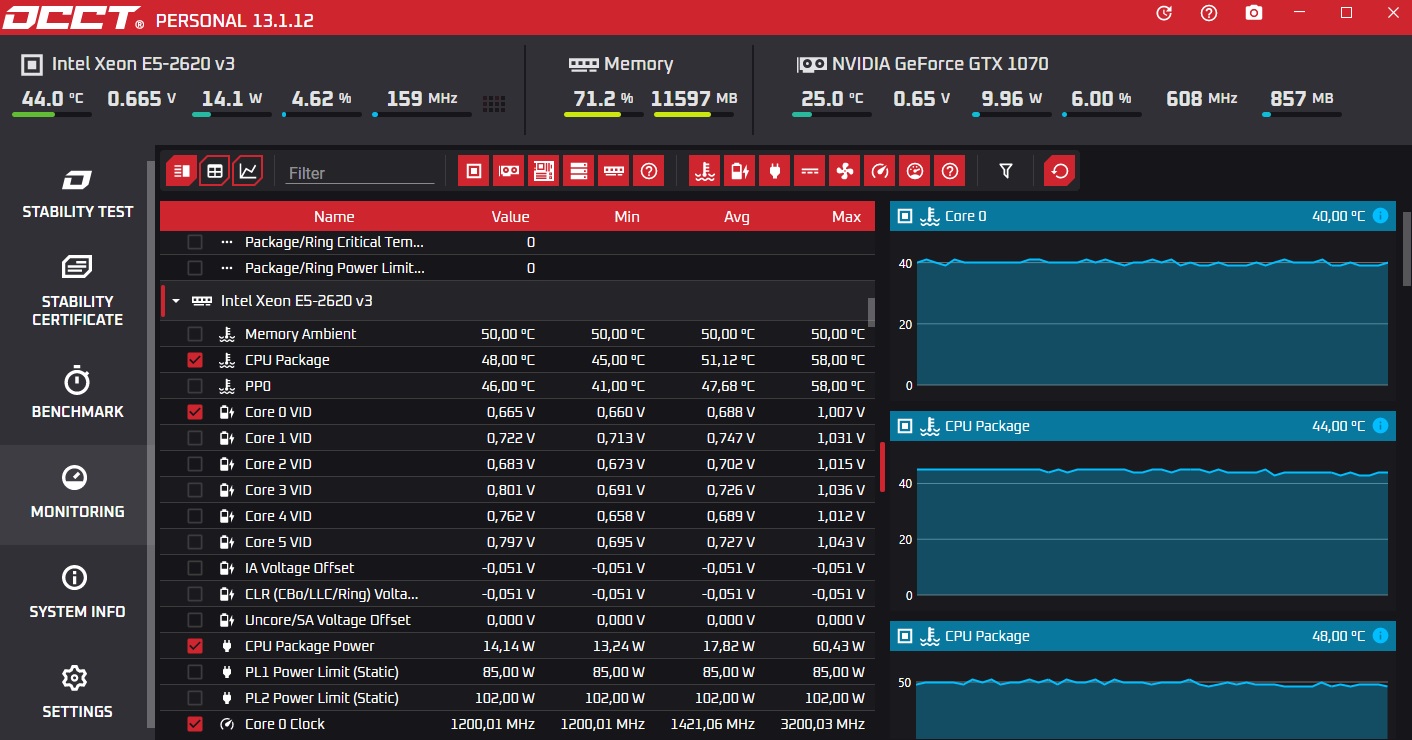Screen dimensions: 1412x740
Task: Uncheck the CPU Package Power checkbox
Action: click(x=195, y=646)
